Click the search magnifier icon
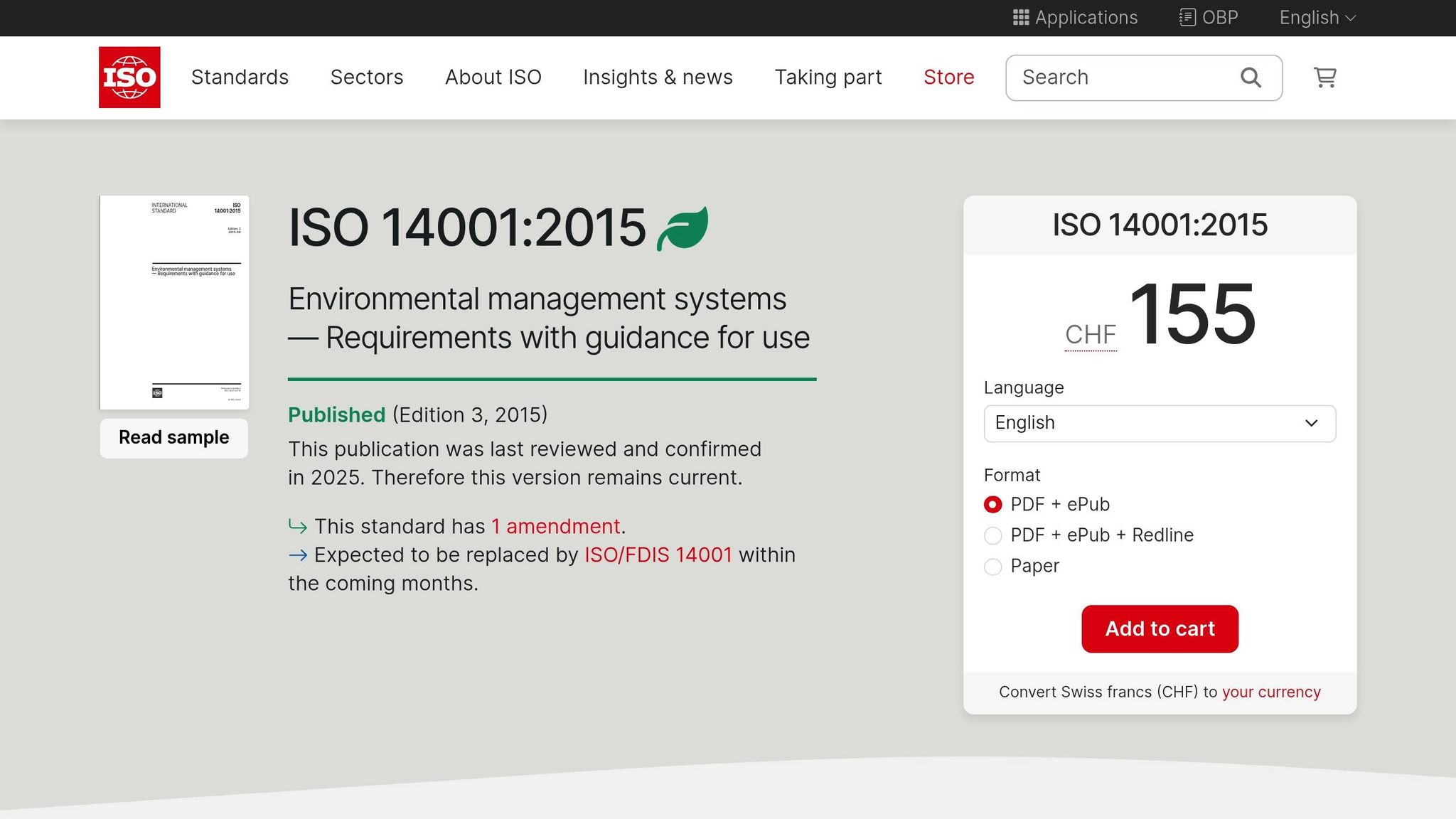1456x819 pixels. [x=1250, y=77]
